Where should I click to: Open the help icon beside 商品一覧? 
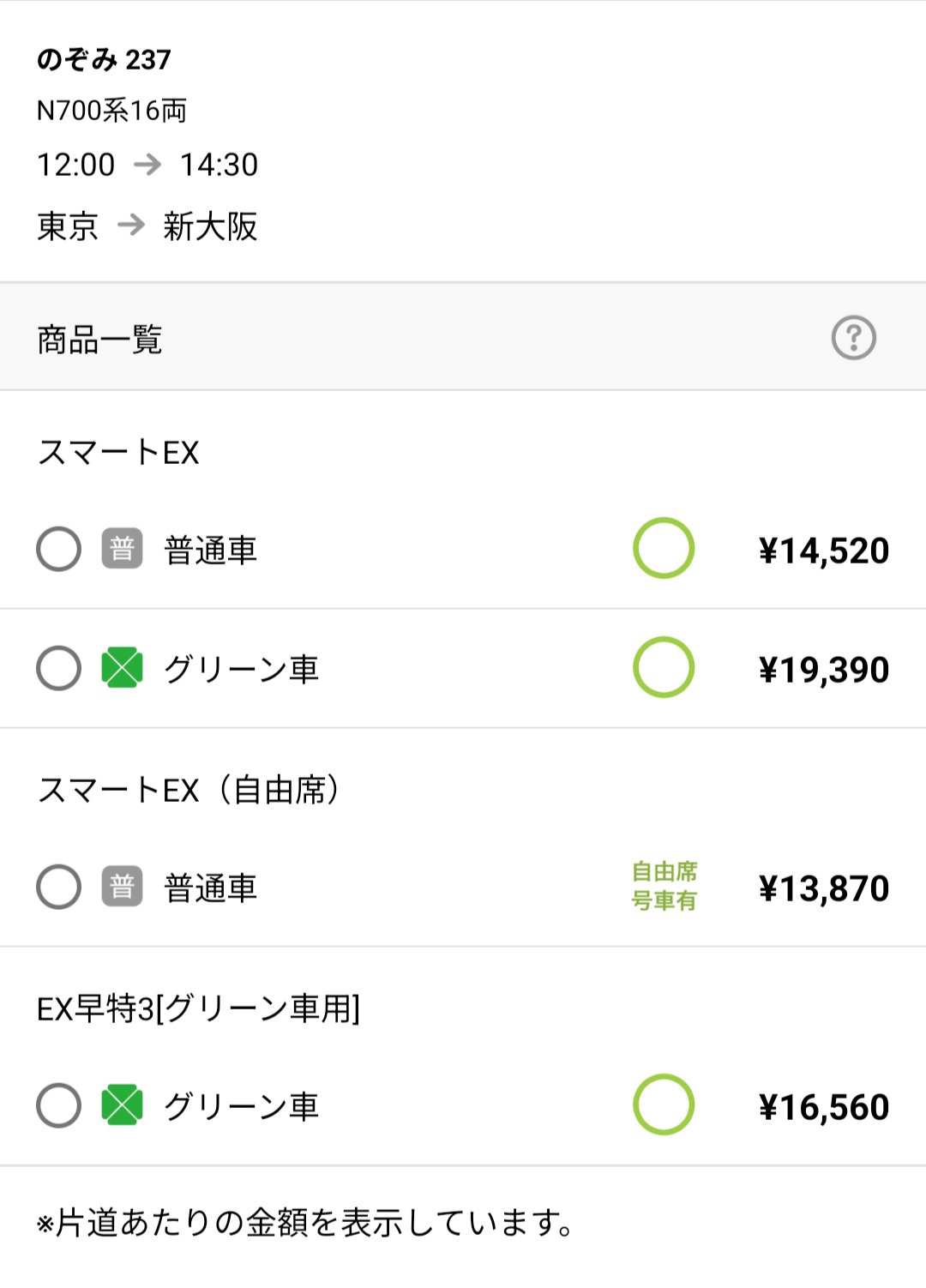pos(853,338)
